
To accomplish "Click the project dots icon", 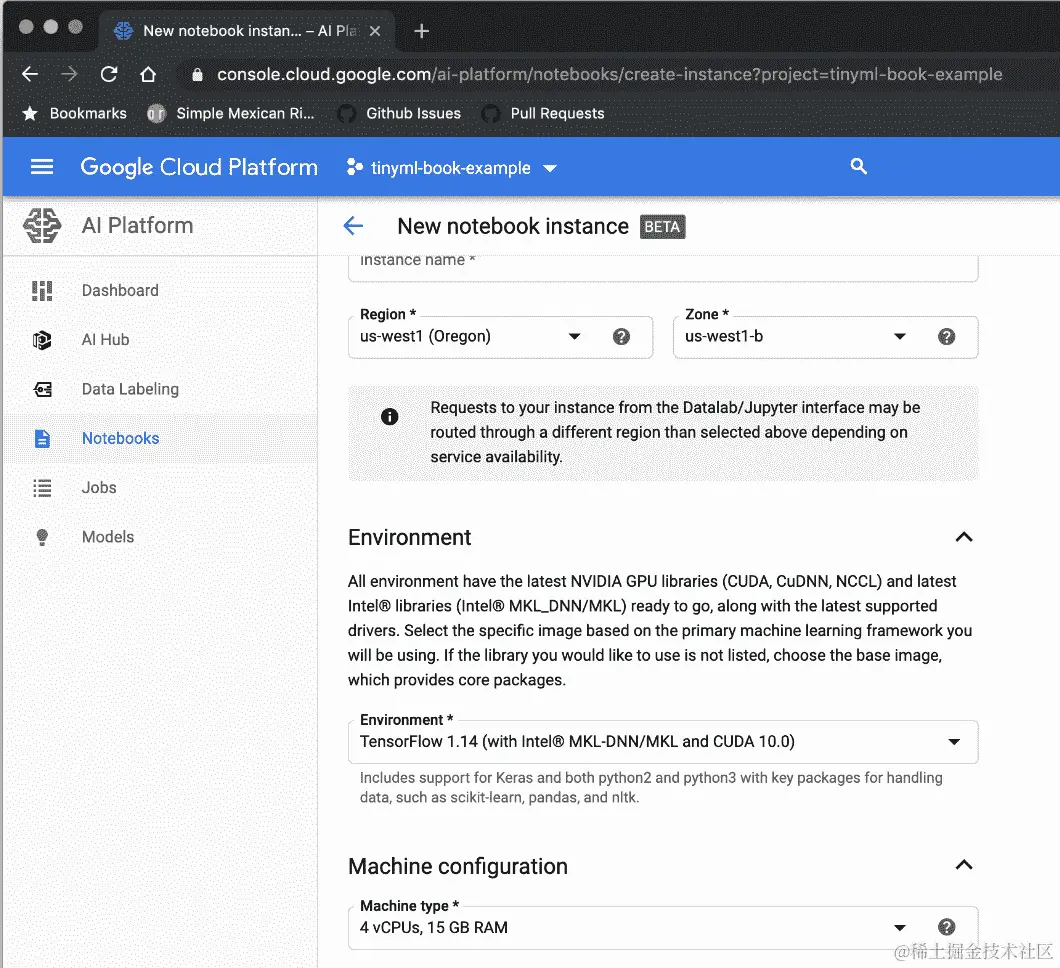I will 354,167.
